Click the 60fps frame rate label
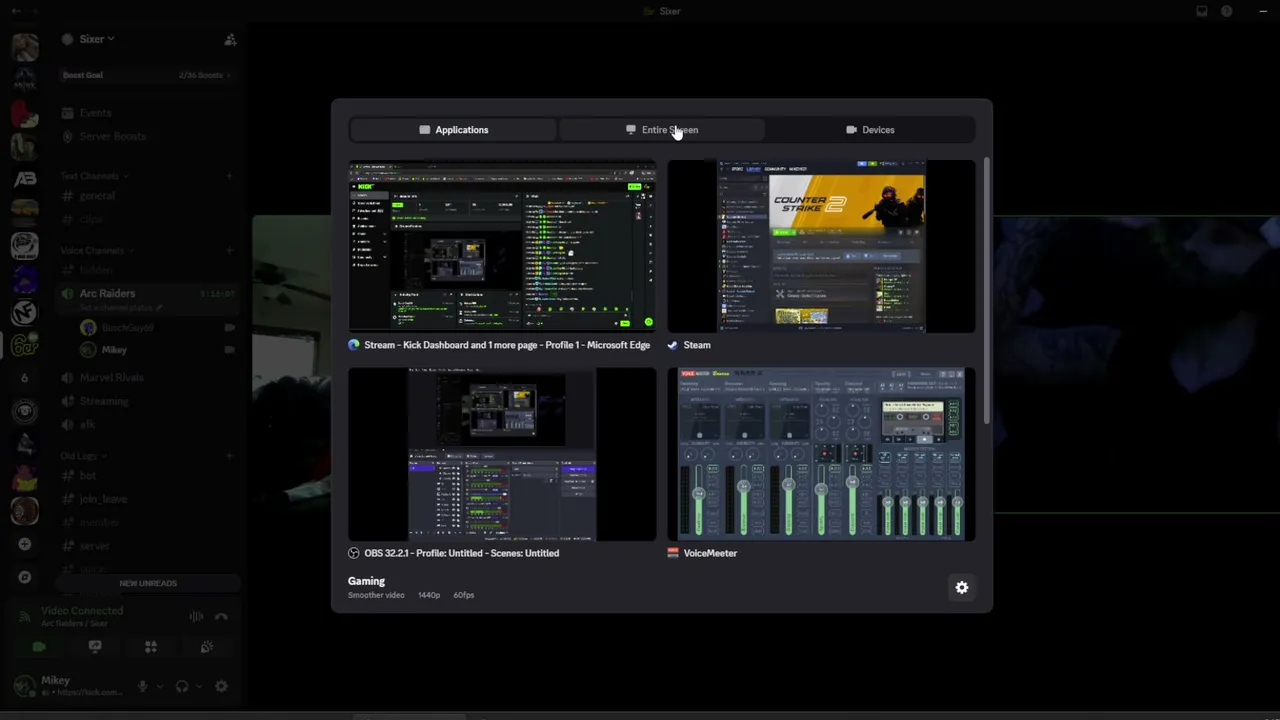 [464, 595]
